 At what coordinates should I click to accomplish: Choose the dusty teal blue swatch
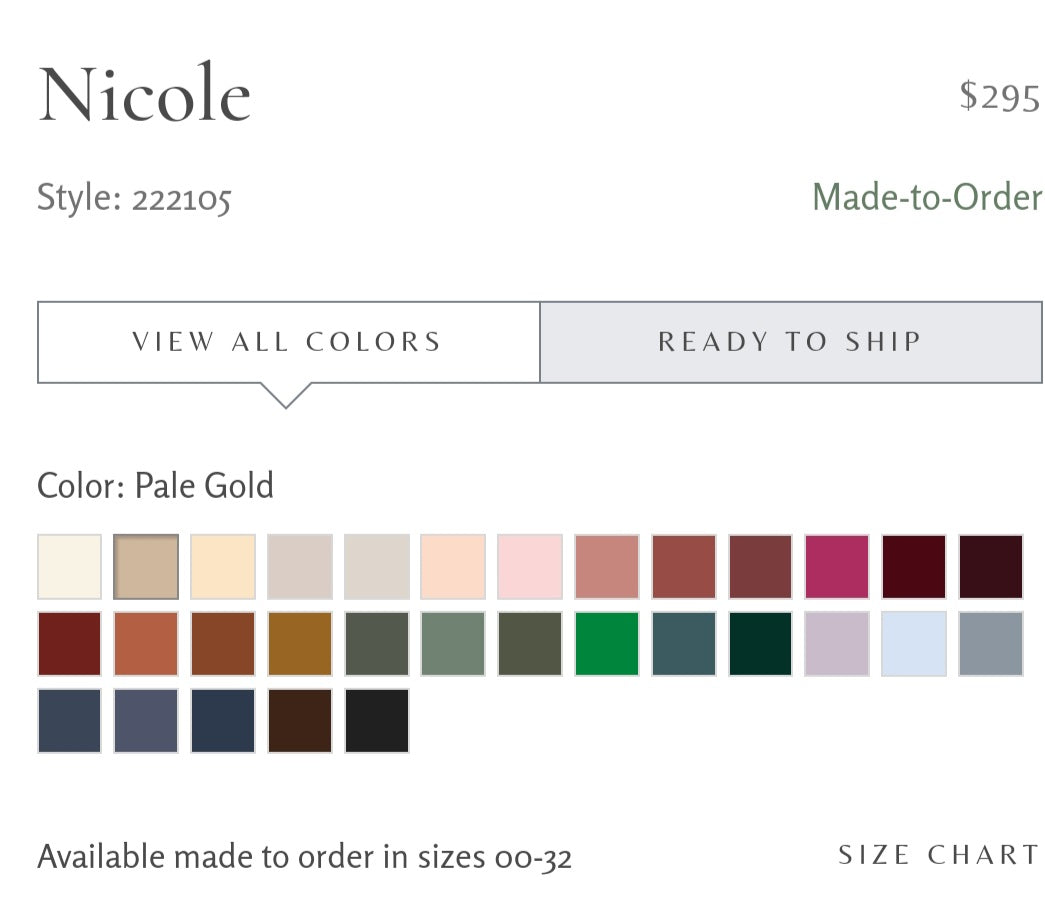pyautogui.click(x=684, y=644)
